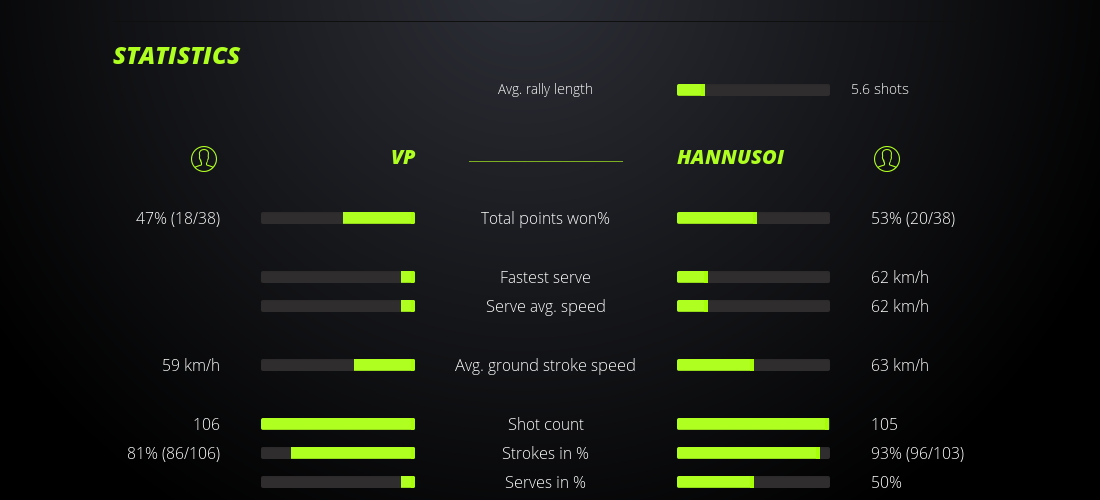
Task: Click VP's Serves in % bar
Action: [x=338, y=482]
